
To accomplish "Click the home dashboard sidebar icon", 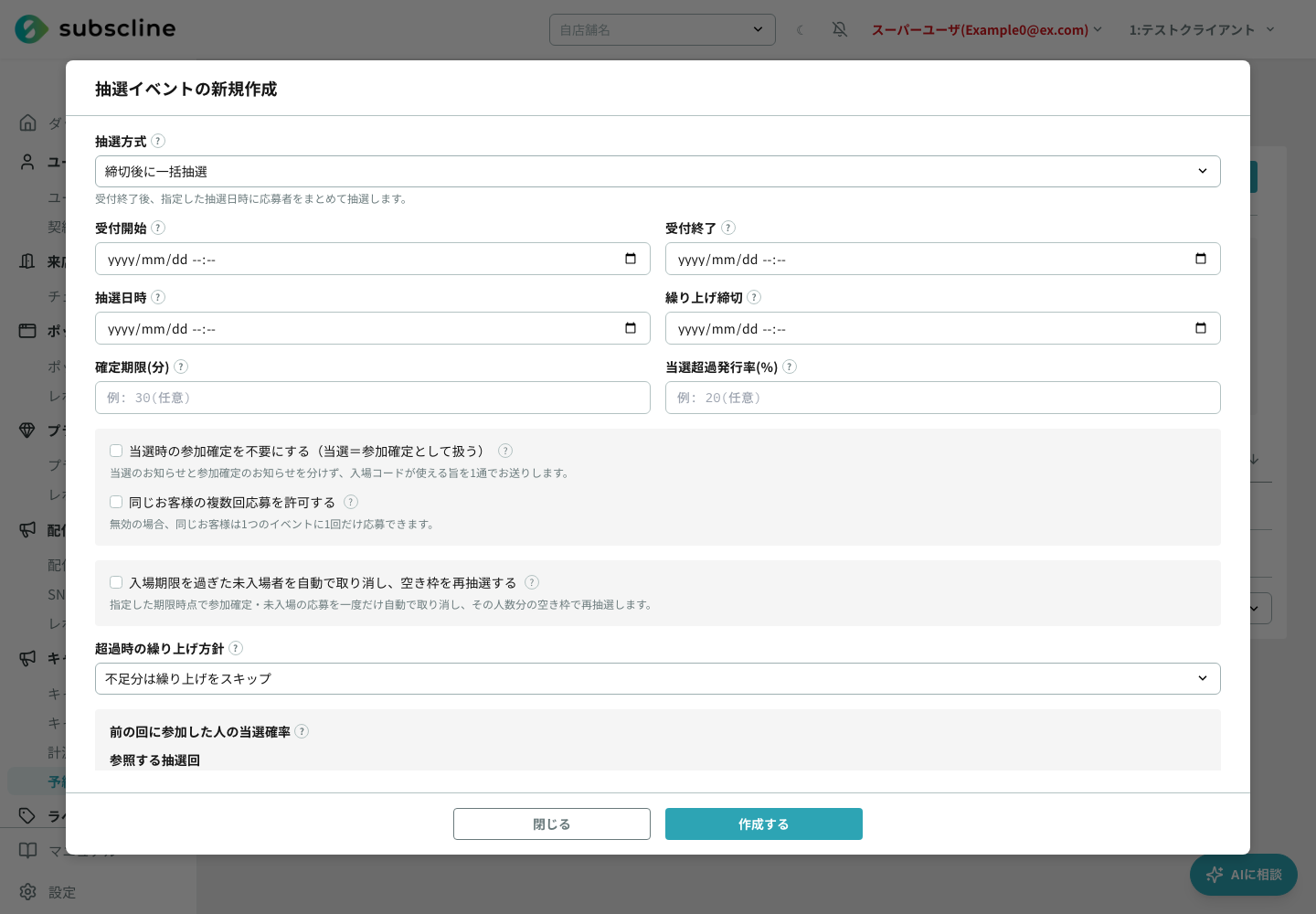I will [28, 122].
